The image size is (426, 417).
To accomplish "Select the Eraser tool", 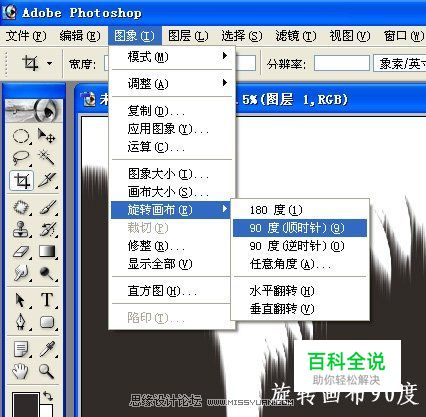I will tap(21, 251).
